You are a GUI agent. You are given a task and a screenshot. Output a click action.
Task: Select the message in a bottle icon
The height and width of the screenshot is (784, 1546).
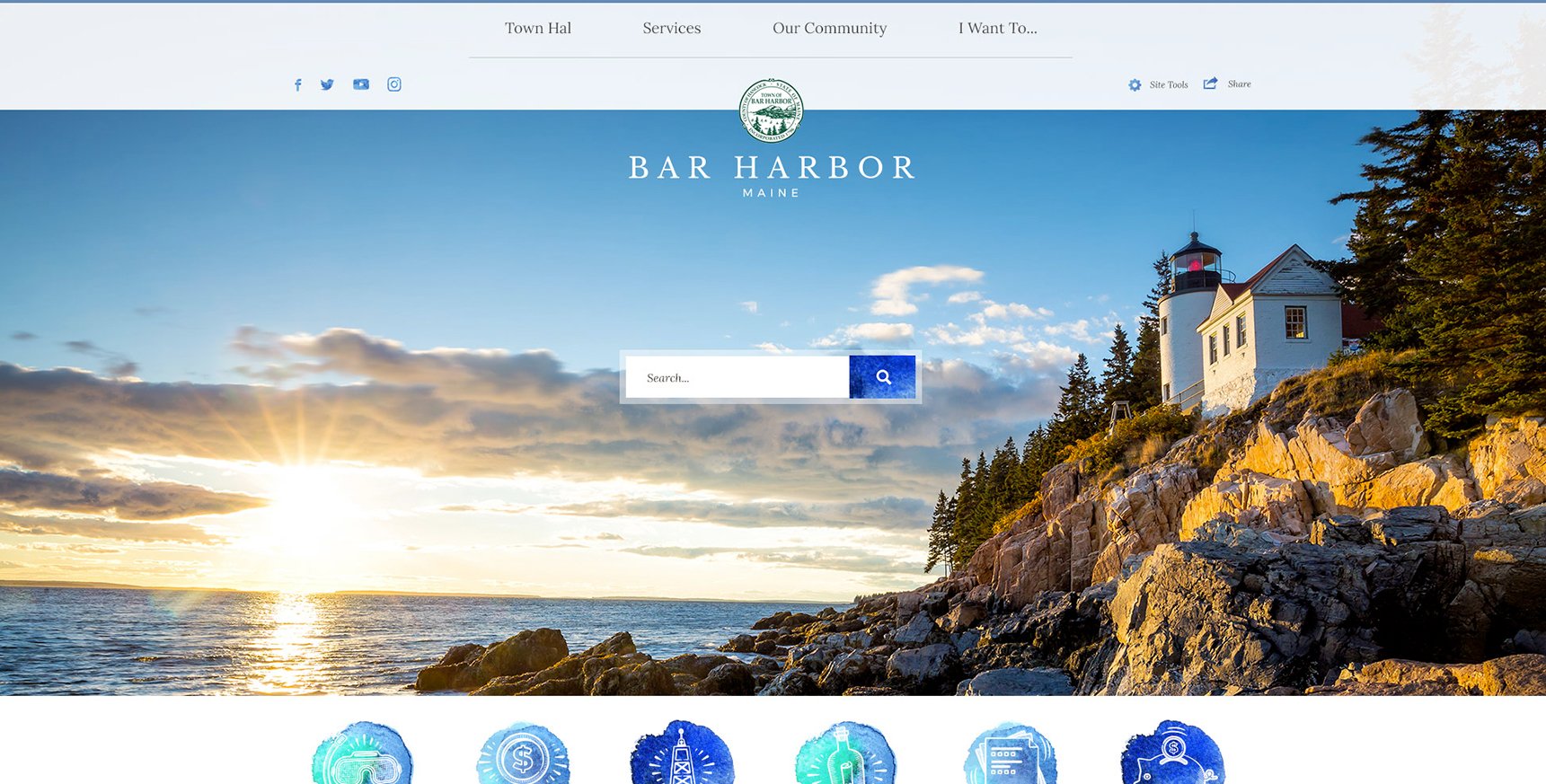coord(845,753)
